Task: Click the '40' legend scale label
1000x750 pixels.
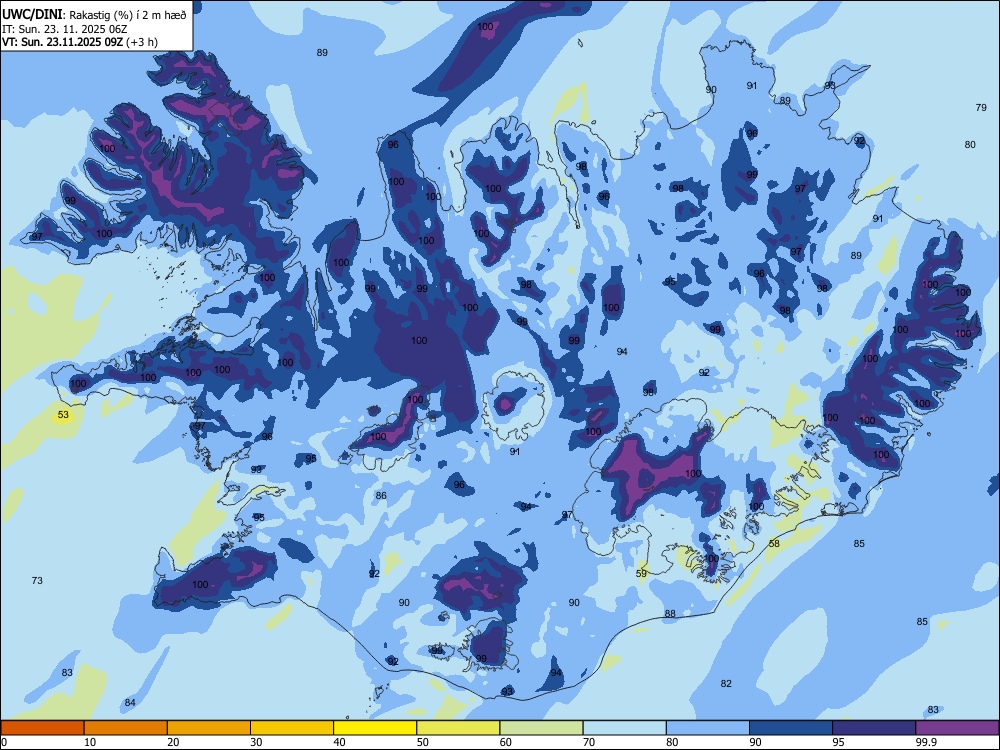Action: tap(339, 742)
